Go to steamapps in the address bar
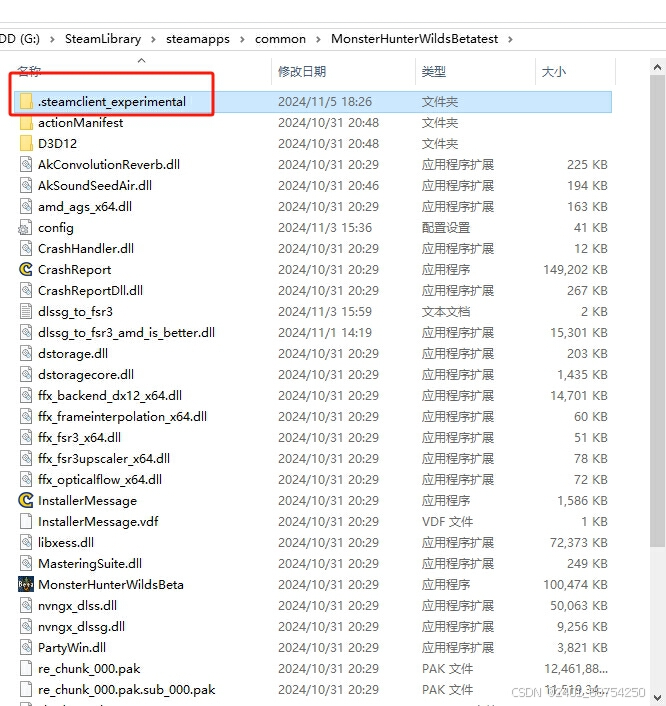Viewport: 666px width, 706px height. pos(198,39)
